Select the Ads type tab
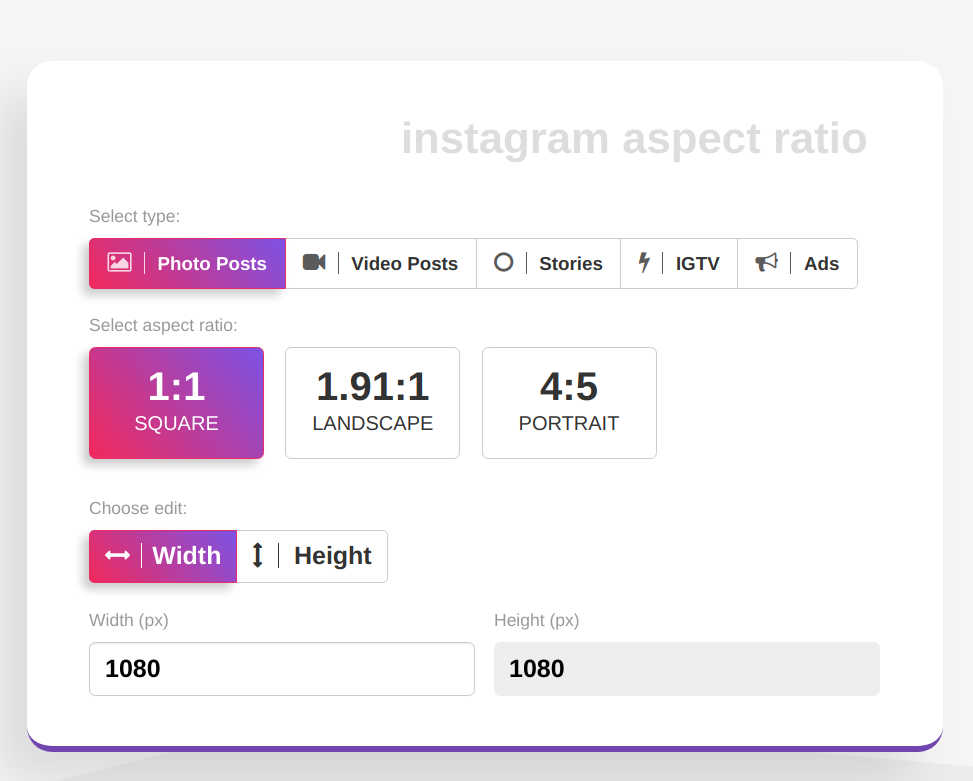973x781 pixels. tap(797, 264)
